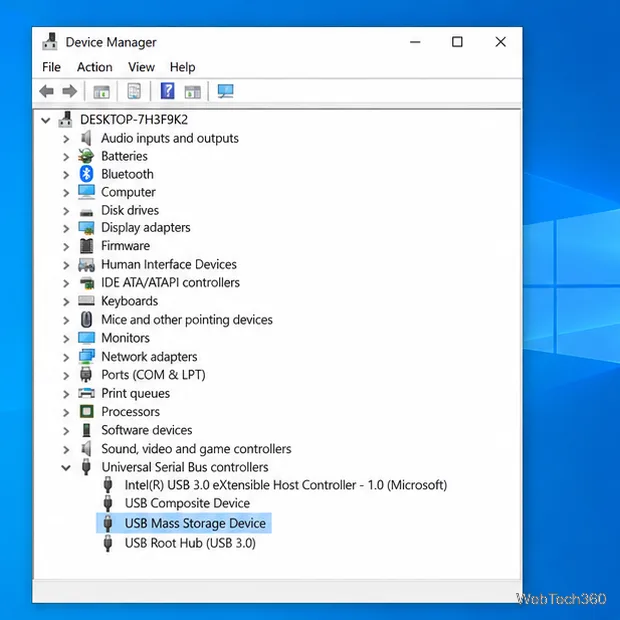620x620 pixels.
Task: Click the Batteries category icon
Action: coord(86,156)
